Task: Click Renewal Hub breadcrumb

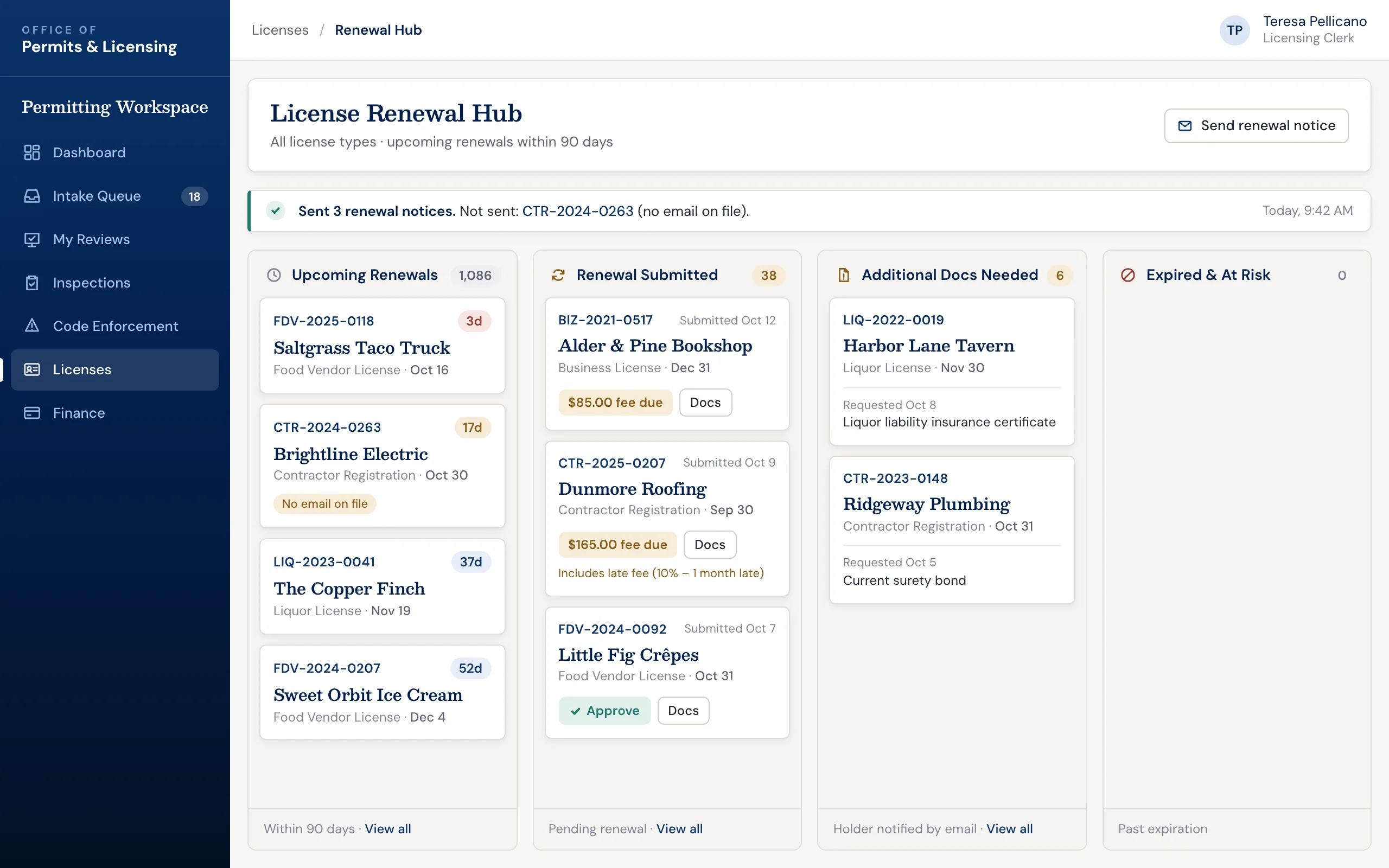Action: click(378, 30)
